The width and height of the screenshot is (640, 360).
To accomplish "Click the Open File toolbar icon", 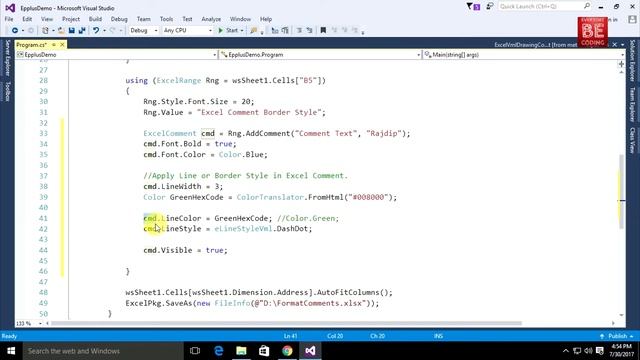I will pos(61,31).
